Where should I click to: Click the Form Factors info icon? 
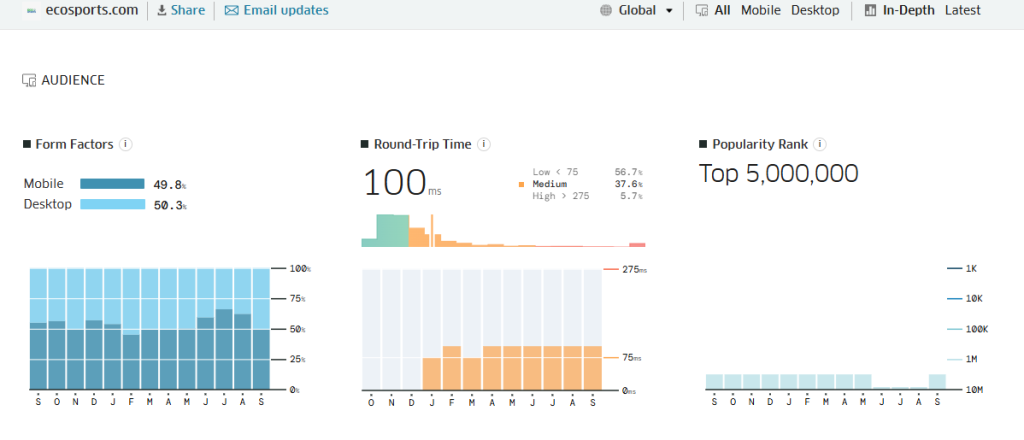click(x=126, y=144)
